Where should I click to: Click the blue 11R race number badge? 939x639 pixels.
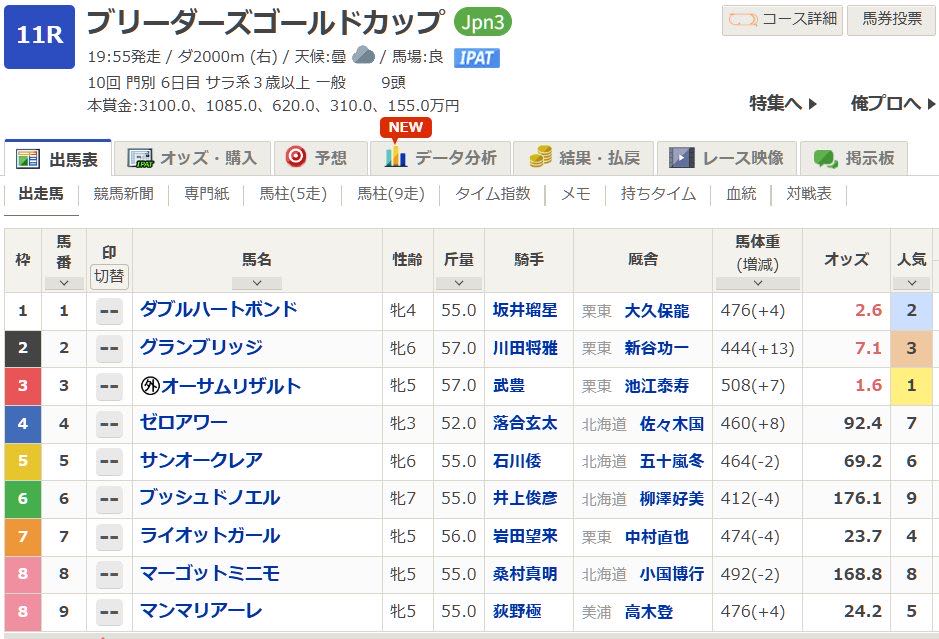coord(40,37)
